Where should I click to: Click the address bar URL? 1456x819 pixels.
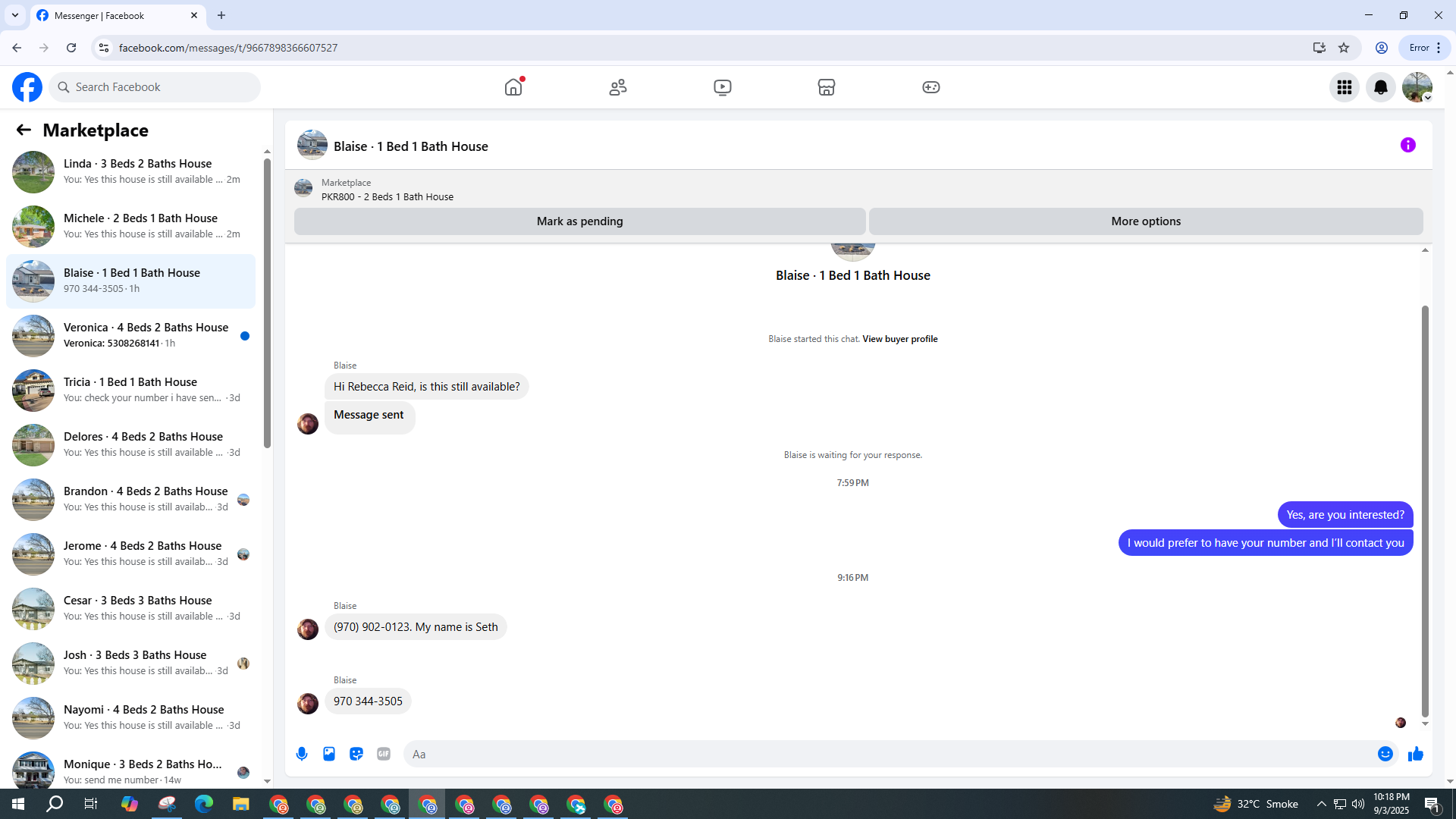228,48
